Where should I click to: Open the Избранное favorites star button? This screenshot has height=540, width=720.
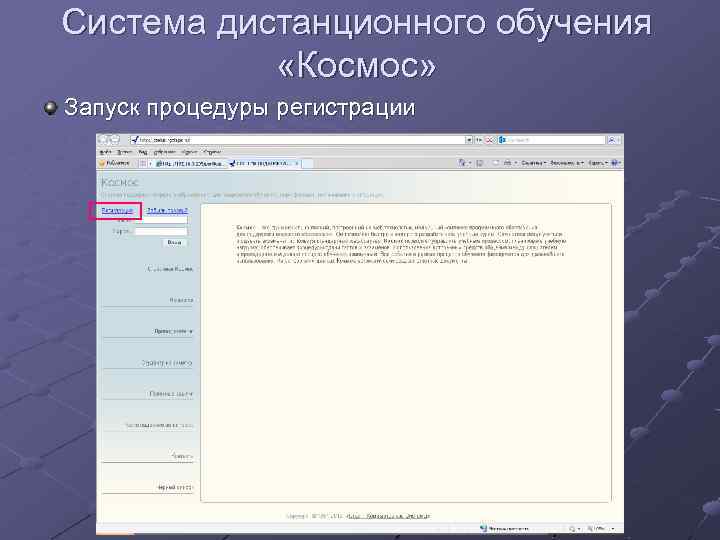coord(114,163)
